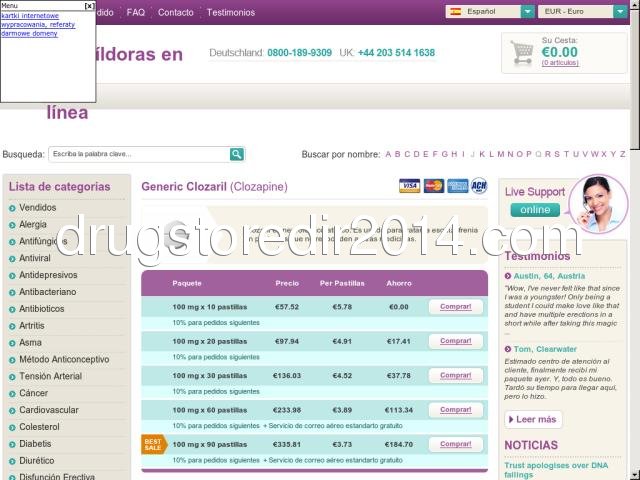Image resolution: width=640 pixels, height=480 pixels.
Task: Open the Testimonios menu item
Action: click(x=231, y=13)
